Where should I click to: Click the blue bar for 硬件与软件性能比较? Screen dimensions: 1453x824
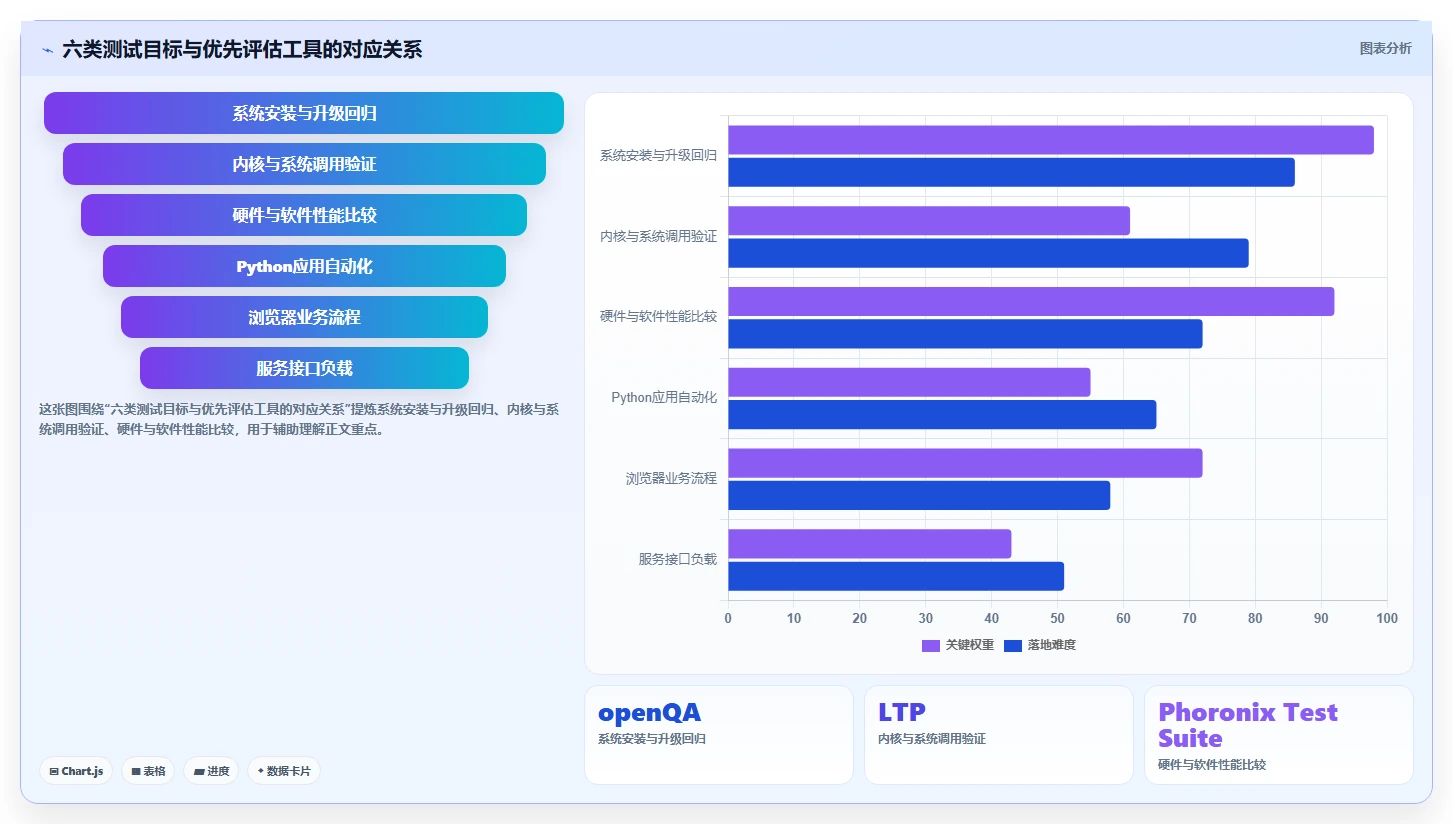pyautogui.click(x=965, y=334)
